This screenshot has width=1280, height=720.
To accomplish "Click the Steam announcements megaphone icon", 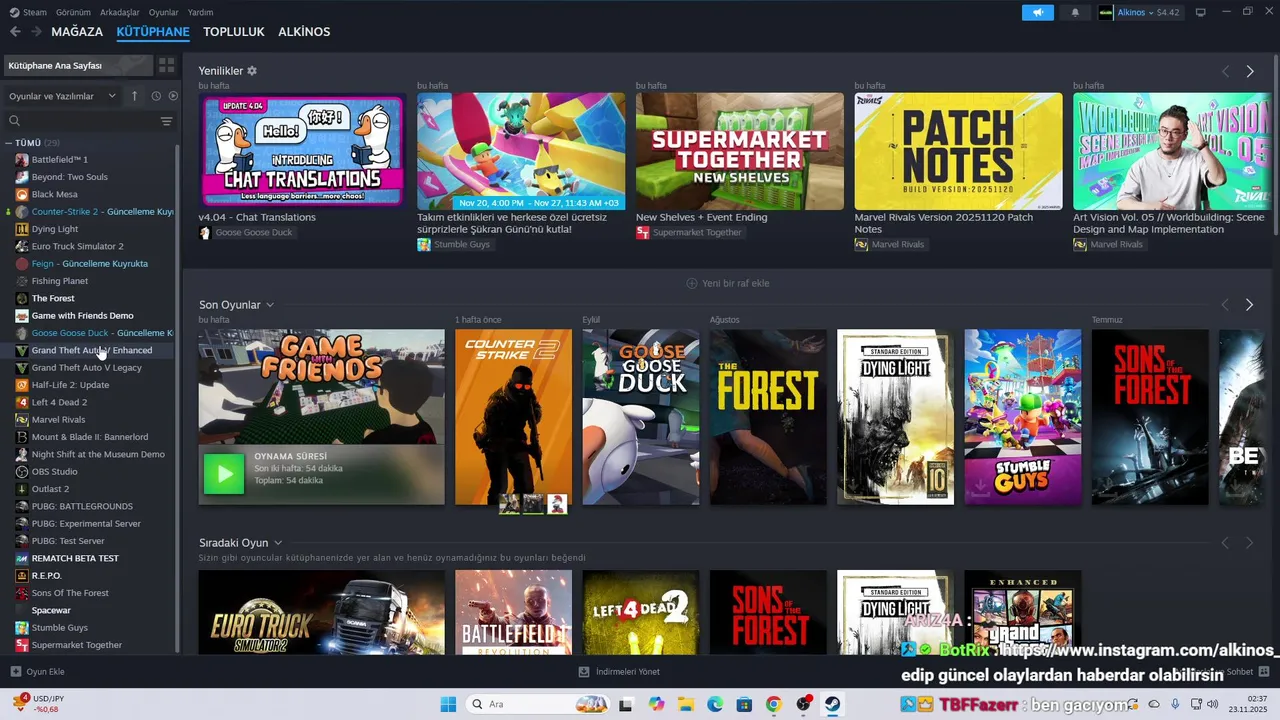I will 1038,12.
